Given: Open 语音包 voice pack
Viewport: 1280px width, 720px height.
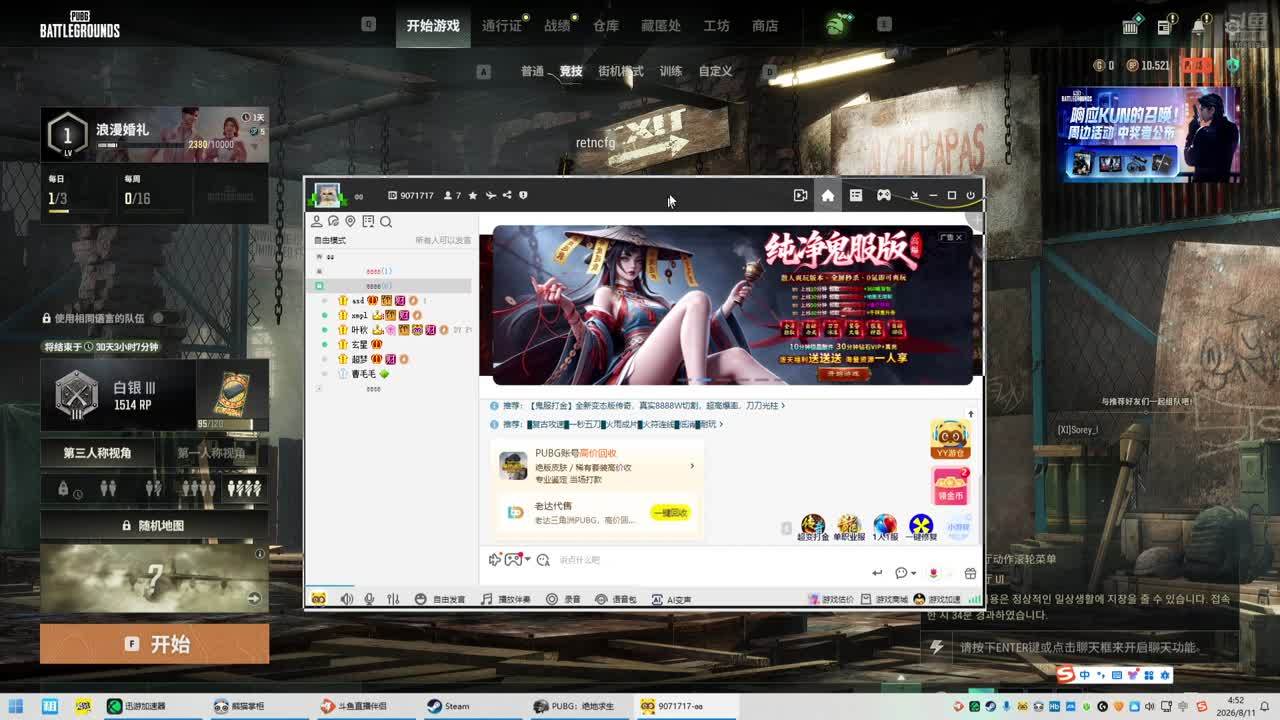Looking at the screenshot, I should pos(616,599).
